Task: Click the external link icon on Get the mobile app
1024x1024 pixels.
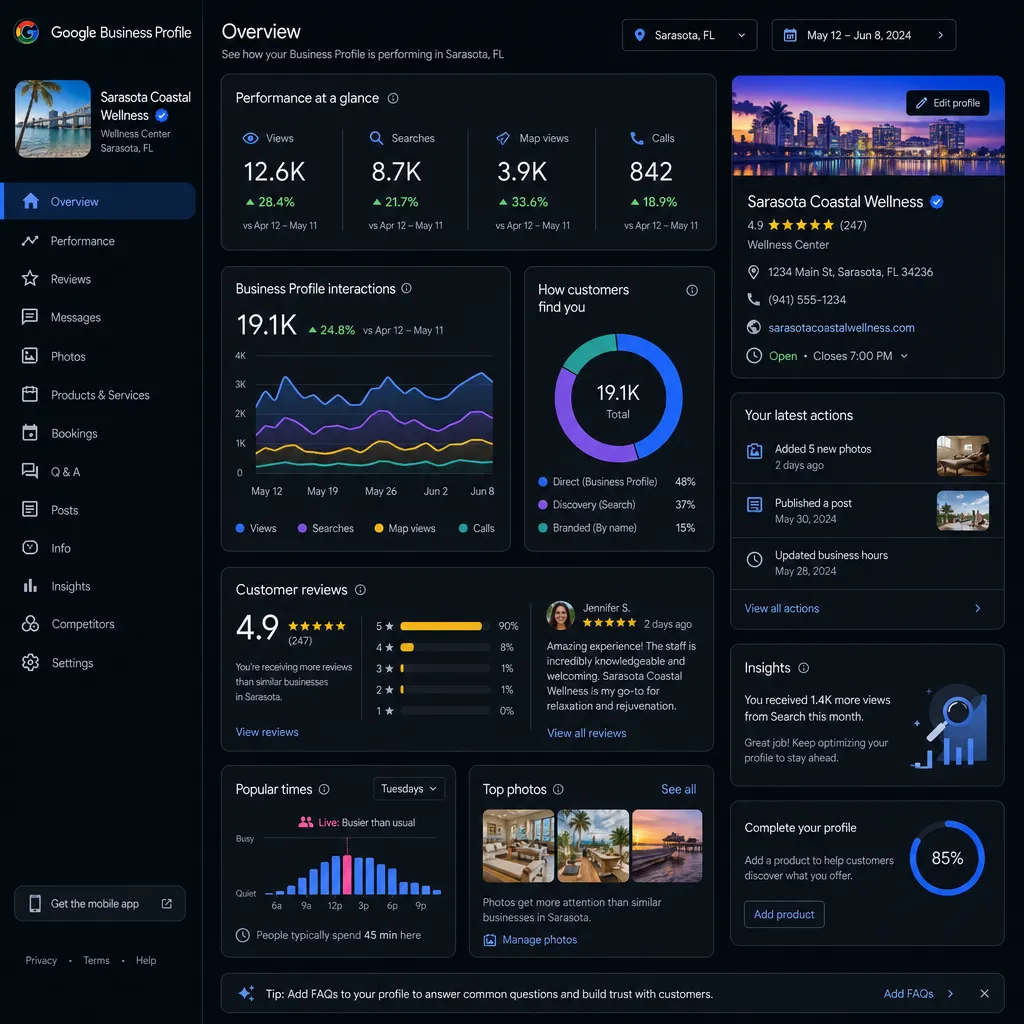Action: (167, 903)
